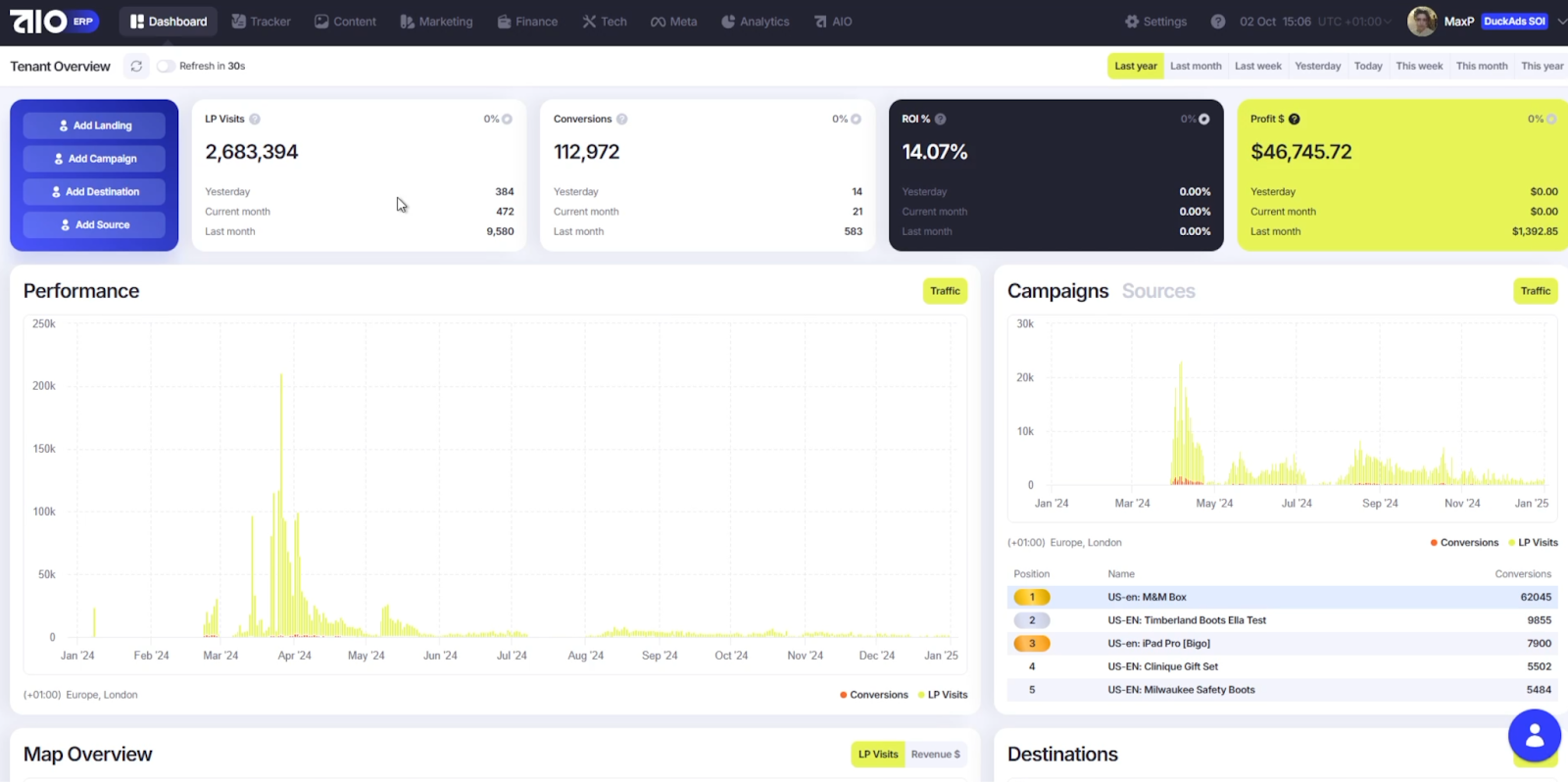Screen dimensions: 1568x782
Task: Enable the Refresh in 30s toggle
Action: (166, 67)
